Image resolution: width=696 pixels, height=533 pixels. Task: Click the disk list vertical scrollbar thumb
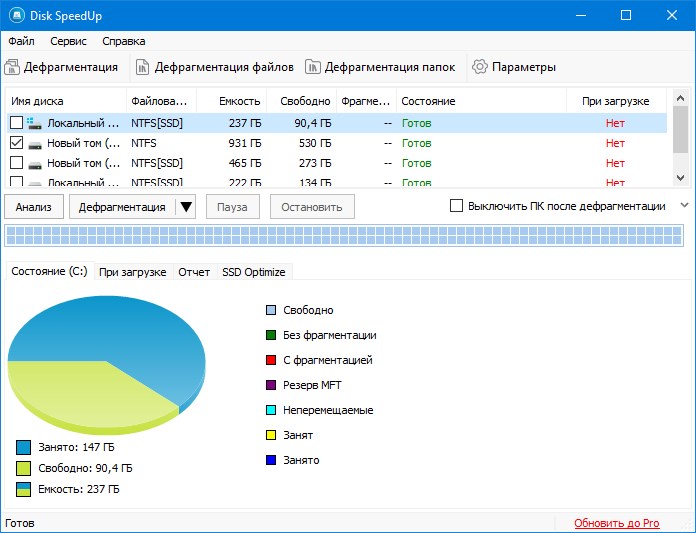pyautogui.click(x=680, y=130)
